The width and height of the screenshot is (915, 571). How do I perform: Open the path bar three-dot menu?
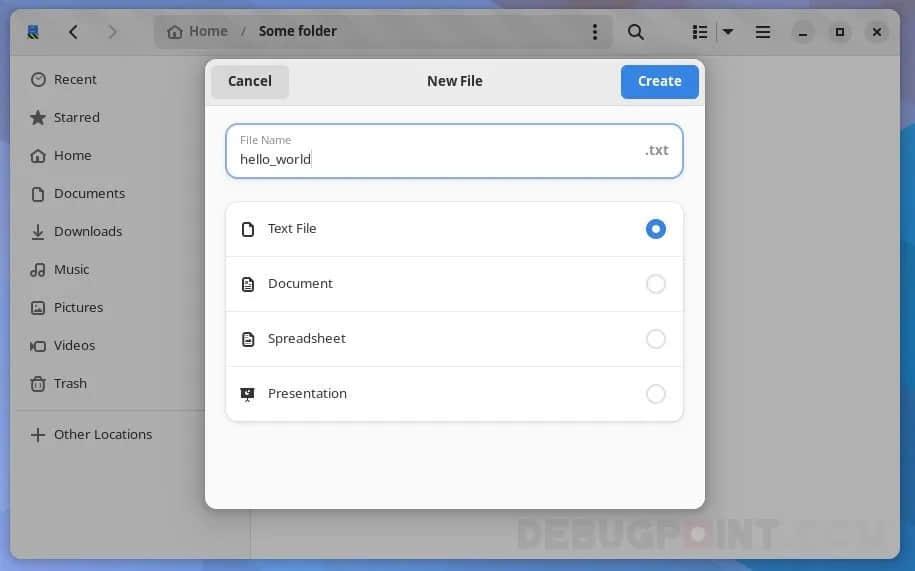tap(595, 32)
